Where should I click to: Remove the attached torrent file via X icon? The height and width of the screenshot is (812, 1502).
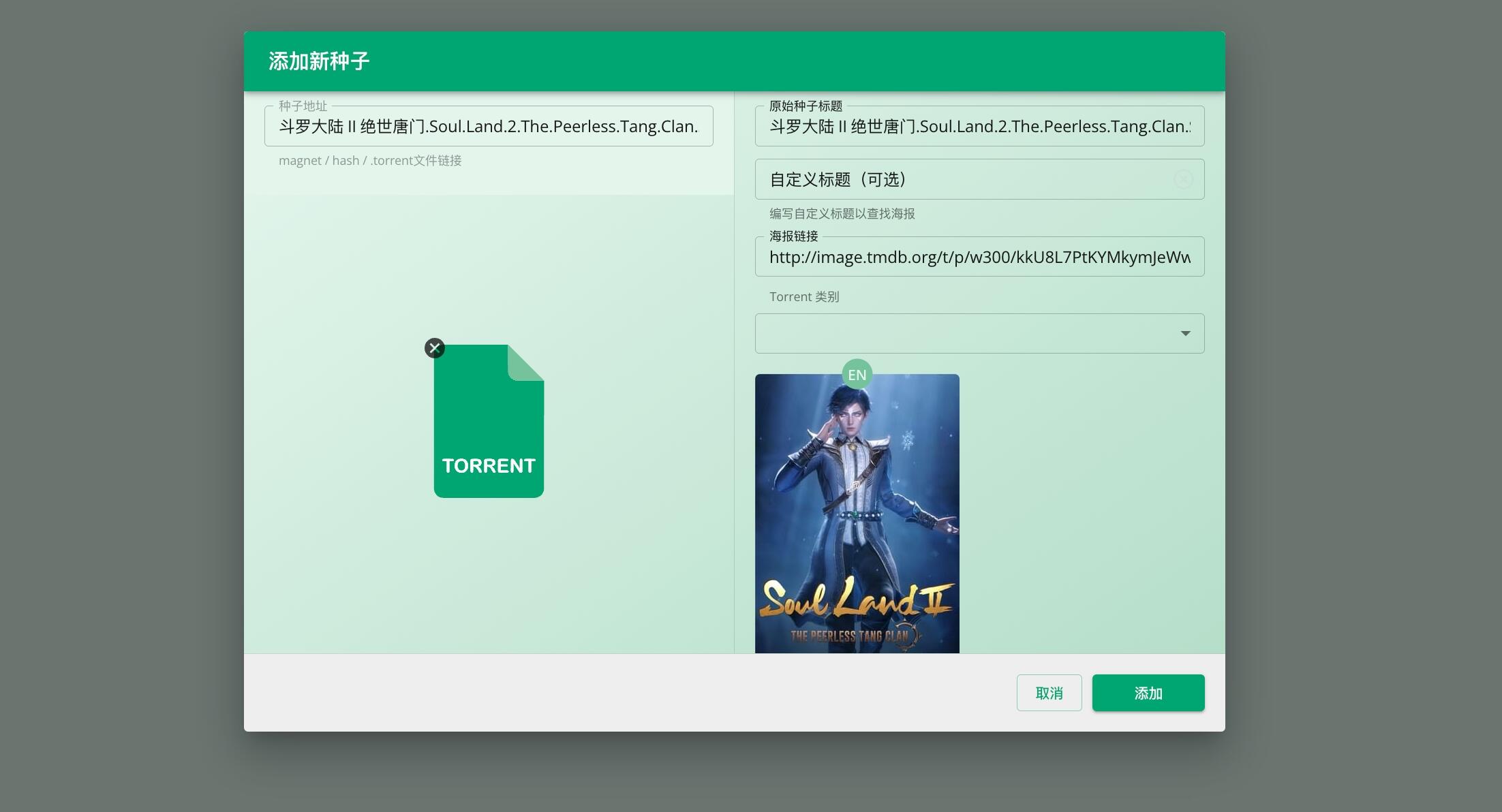tap(434, 348)
